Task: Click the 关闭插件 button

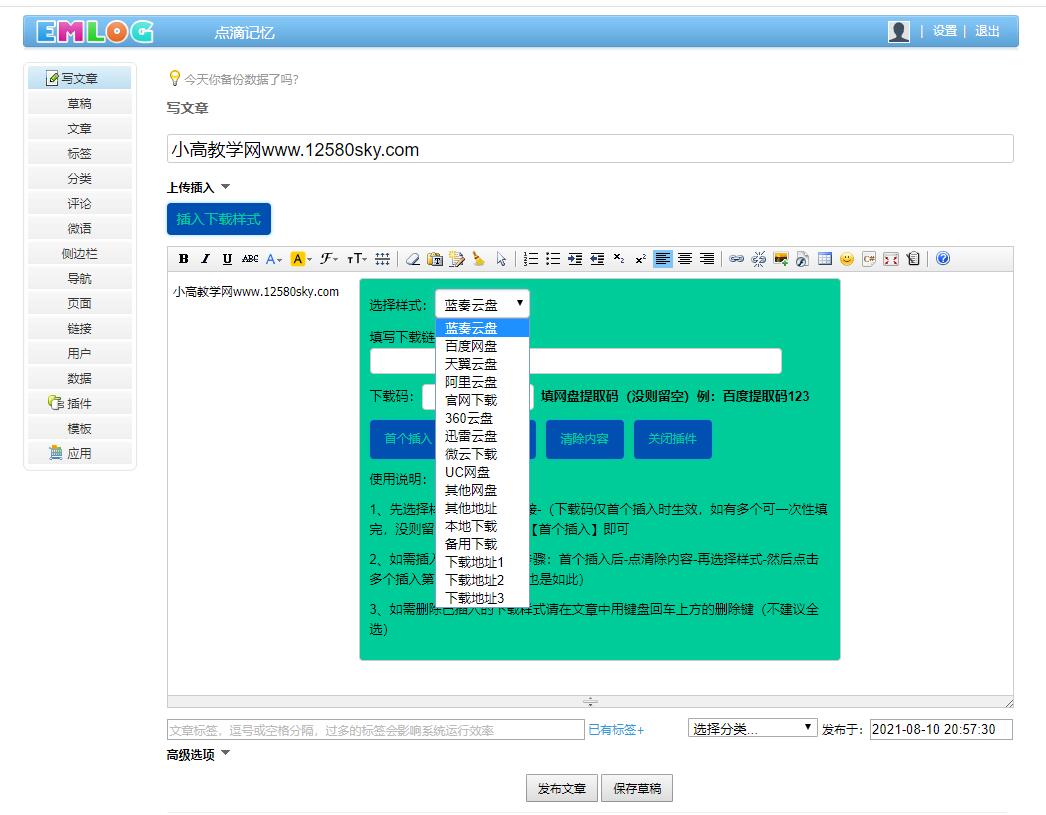Action: (x=672, y=439)
